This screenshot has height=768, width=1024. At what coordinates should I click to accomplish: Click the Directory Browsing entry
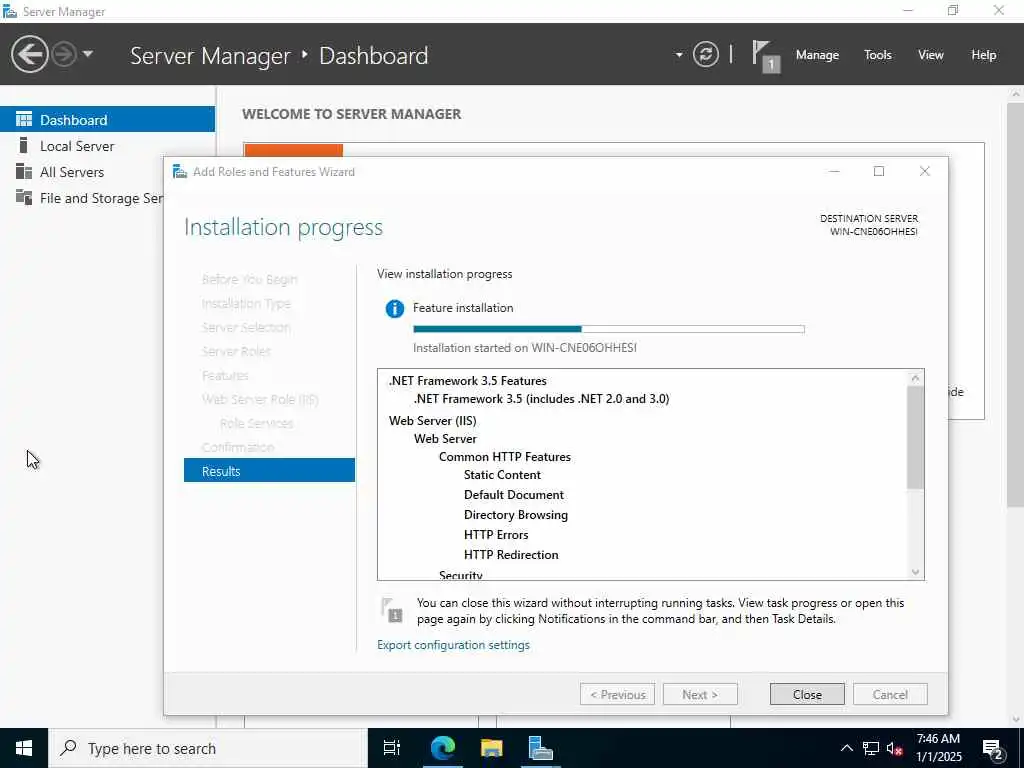point(516,515)
